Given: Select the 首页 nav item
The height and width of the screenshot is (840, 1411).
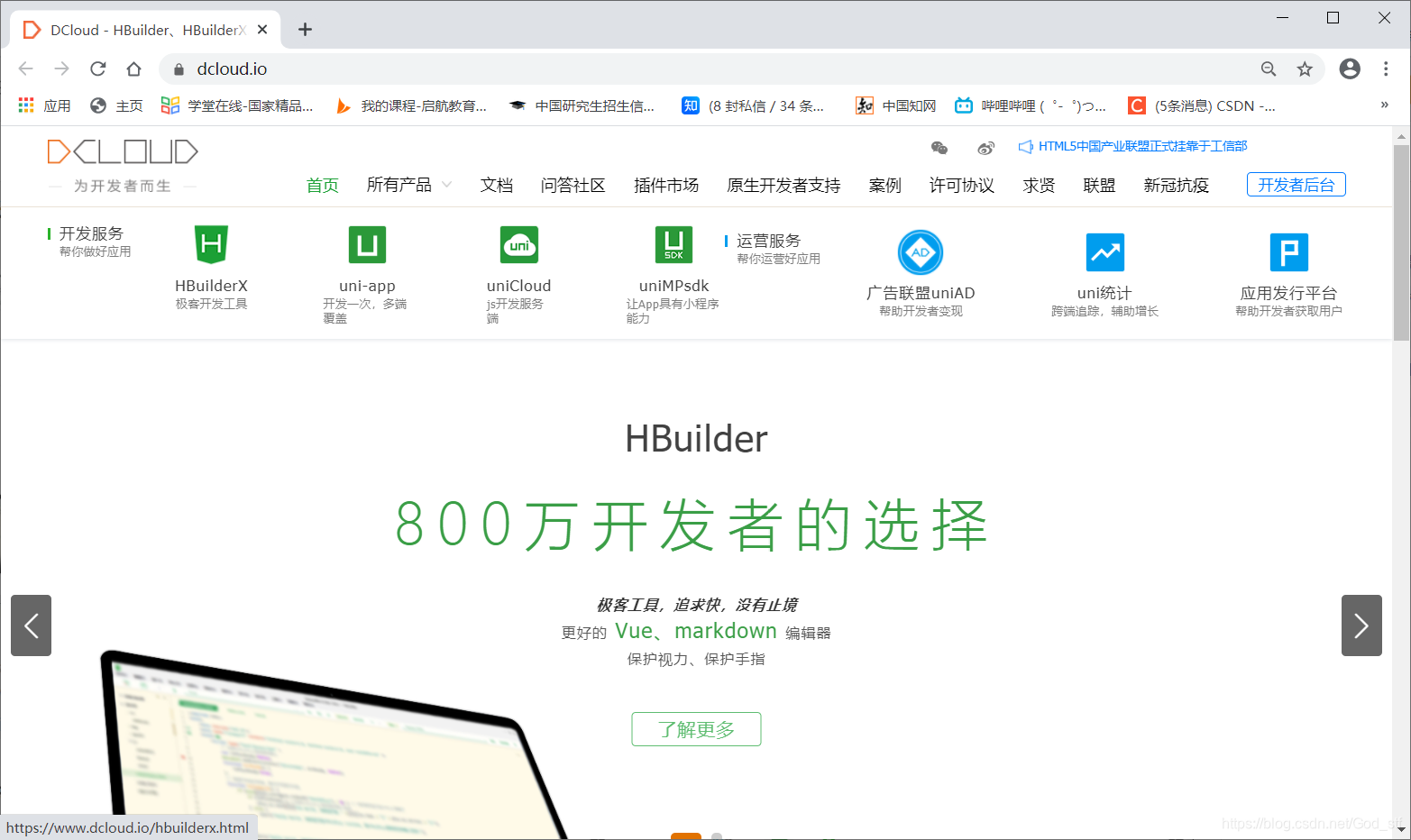Looking at the screenshot, I should click(x=322, y=185).
